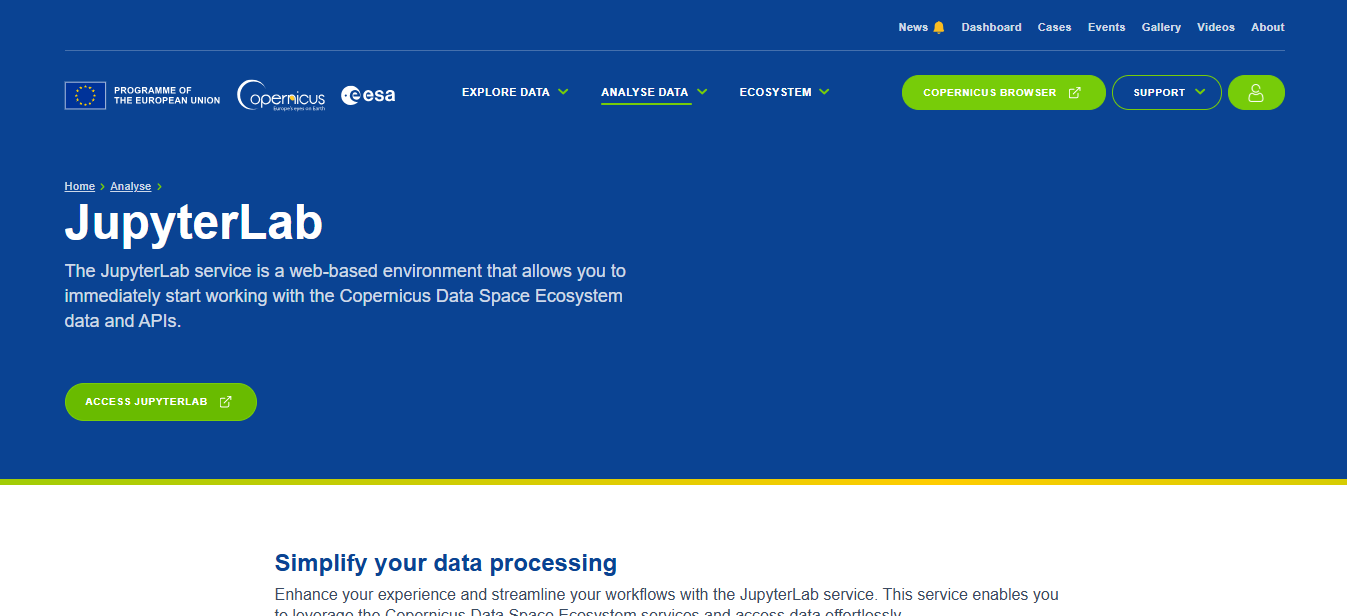The height and width of the screenshot is (616, 1347).
Task: Click the Analyse breadcrumb link
Action: click(131, 186)
